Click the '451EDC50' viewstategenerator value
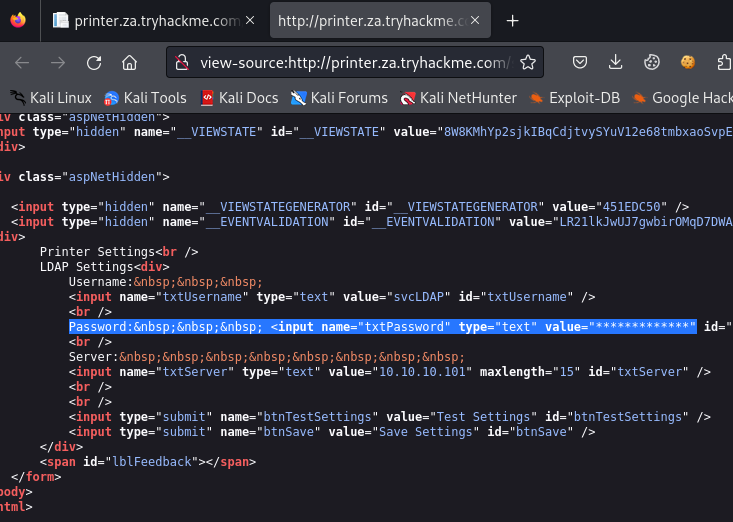This screenshot has width=733, height=522. coord(632,207)
